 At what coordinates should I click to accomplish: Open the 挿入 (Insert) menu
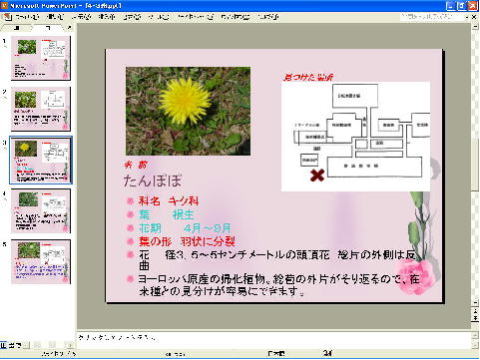point(107,17)
